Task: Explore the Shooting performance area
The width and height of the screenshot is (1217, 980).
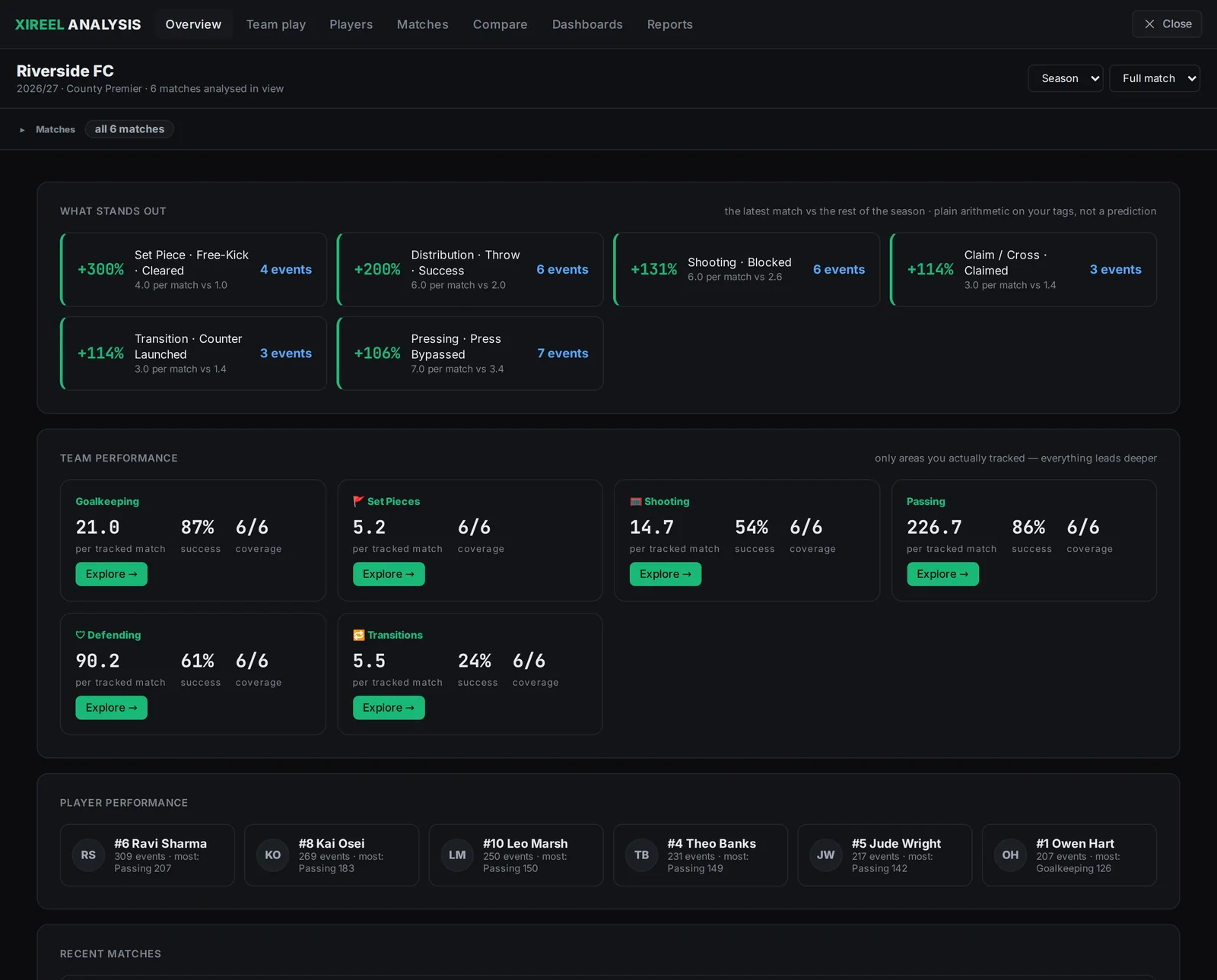Action: [666, 574]
